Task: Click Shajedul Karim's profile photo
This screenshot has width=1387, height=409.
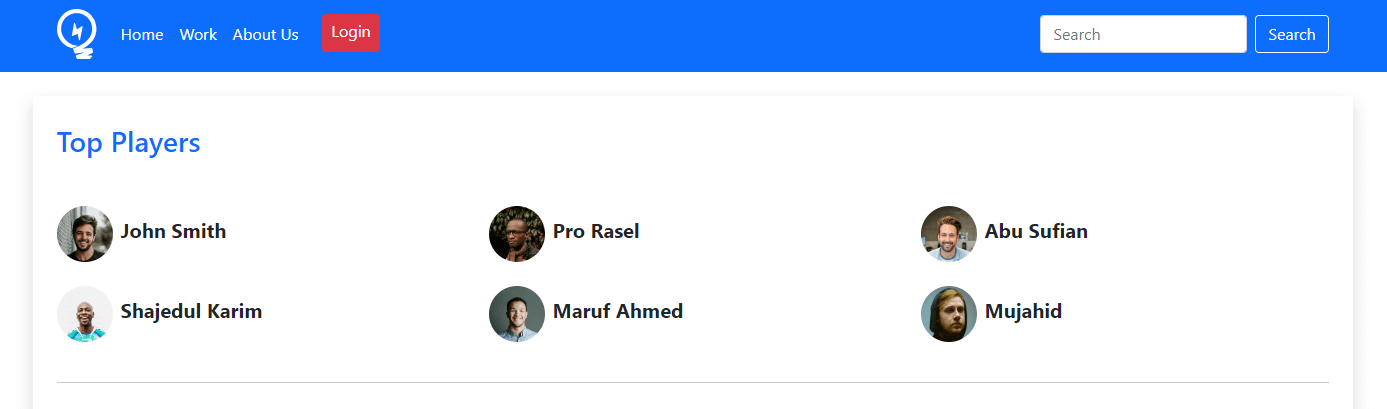Action: click(85, 314)
